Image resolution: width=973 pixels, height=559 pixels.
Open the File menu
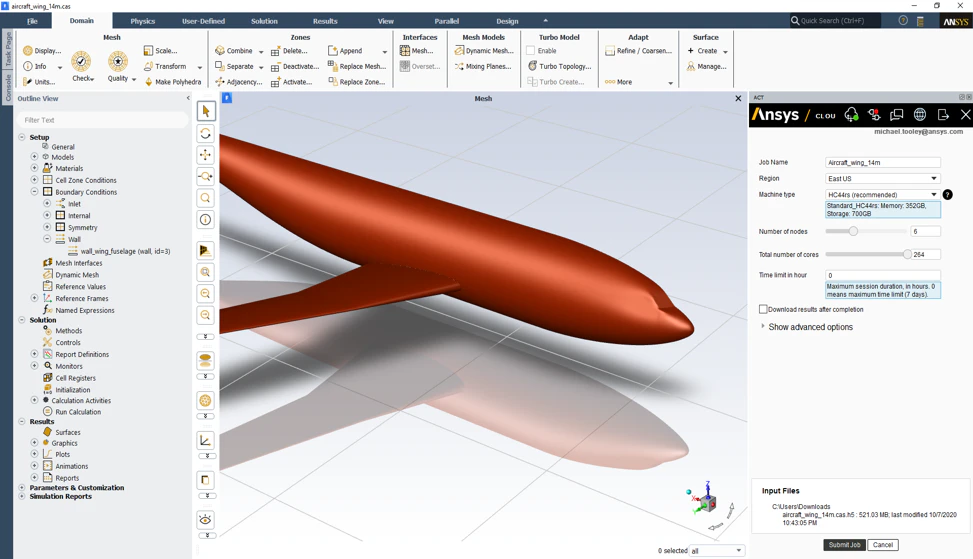pos(32,21)
